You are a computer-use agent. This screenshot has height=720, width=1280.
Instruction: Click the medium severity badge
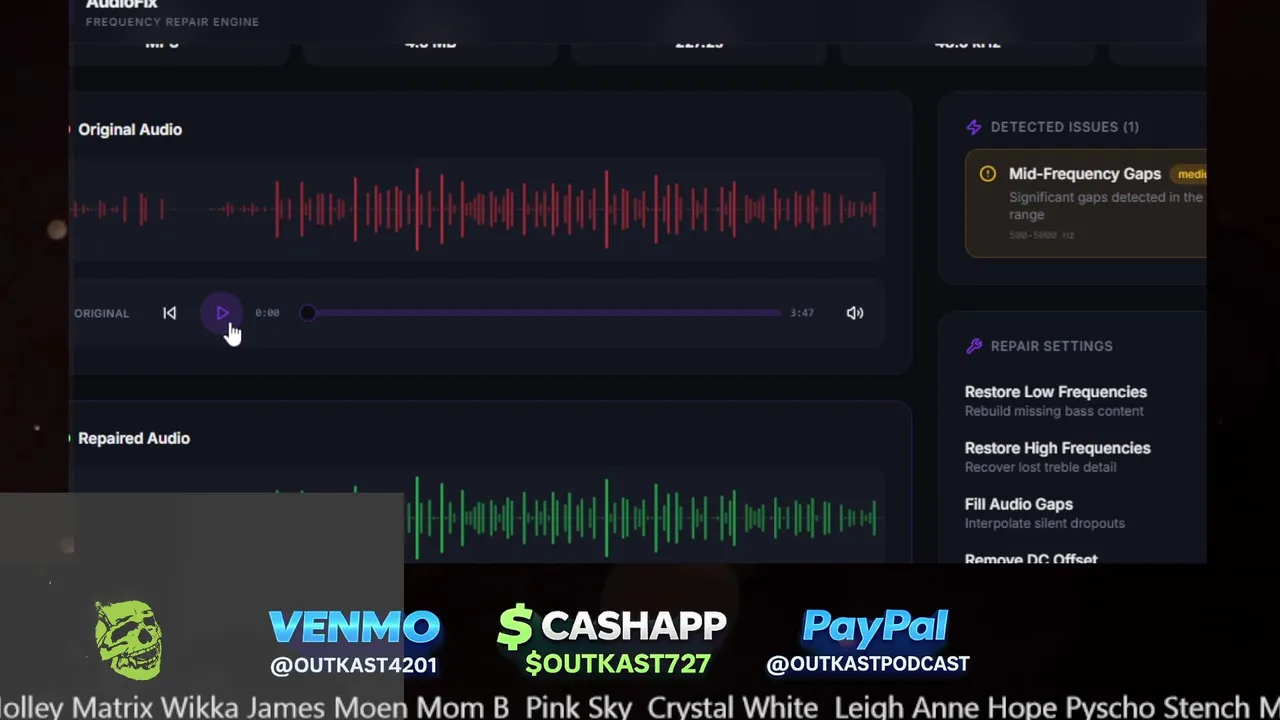pyautogui.click(x=1189, y=174)
